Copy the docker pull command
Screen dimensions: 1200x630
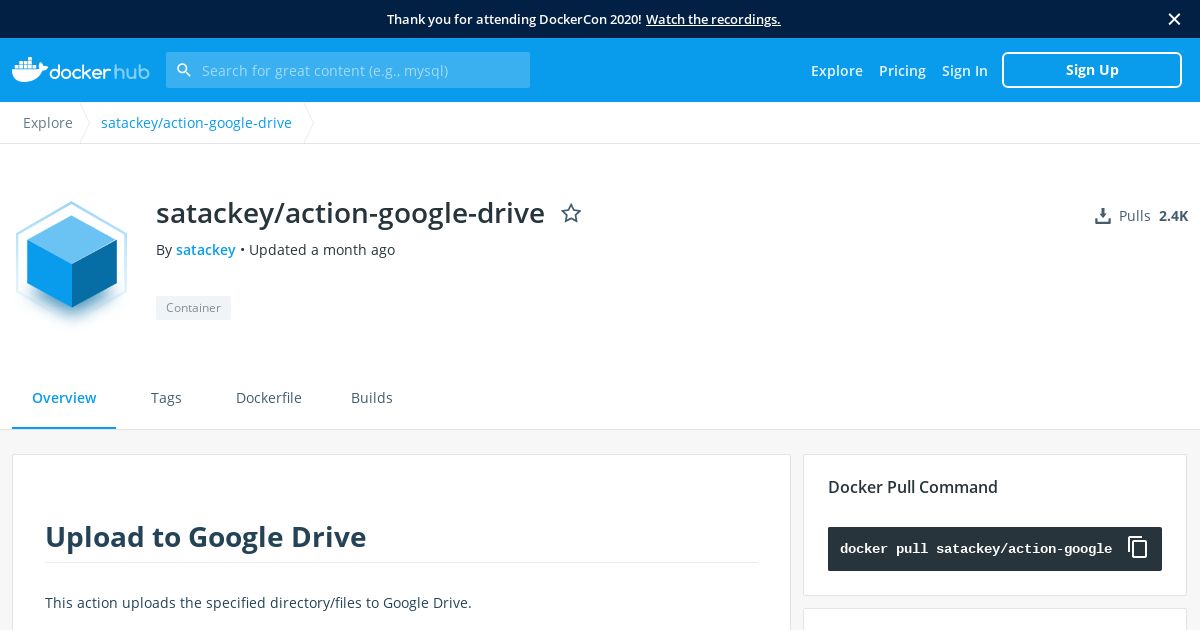pos(1138,548)
